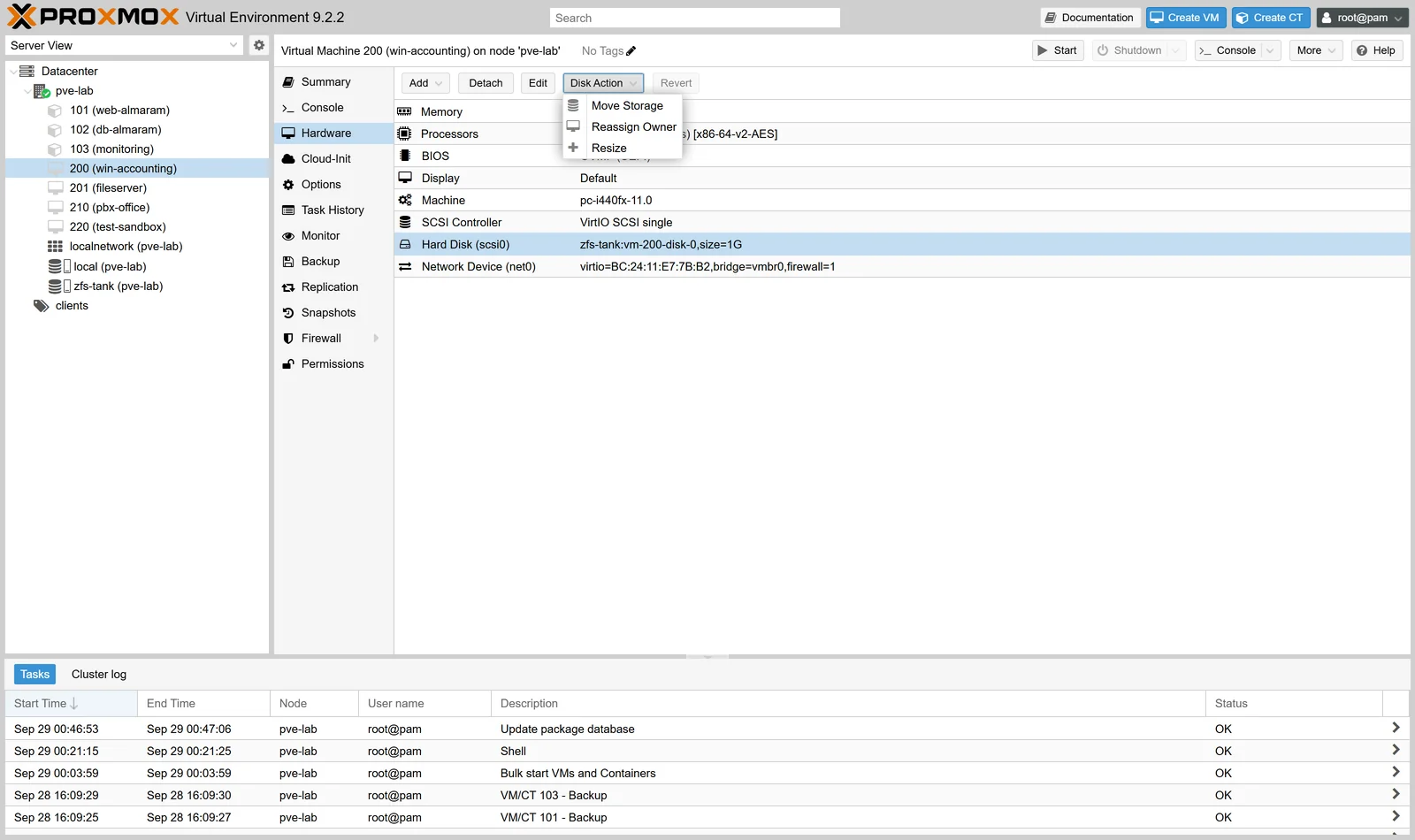The width and height of the screenshot is (1415, 840).
Task: Click the Processors CPU chip icon
Action: [405, 134]
